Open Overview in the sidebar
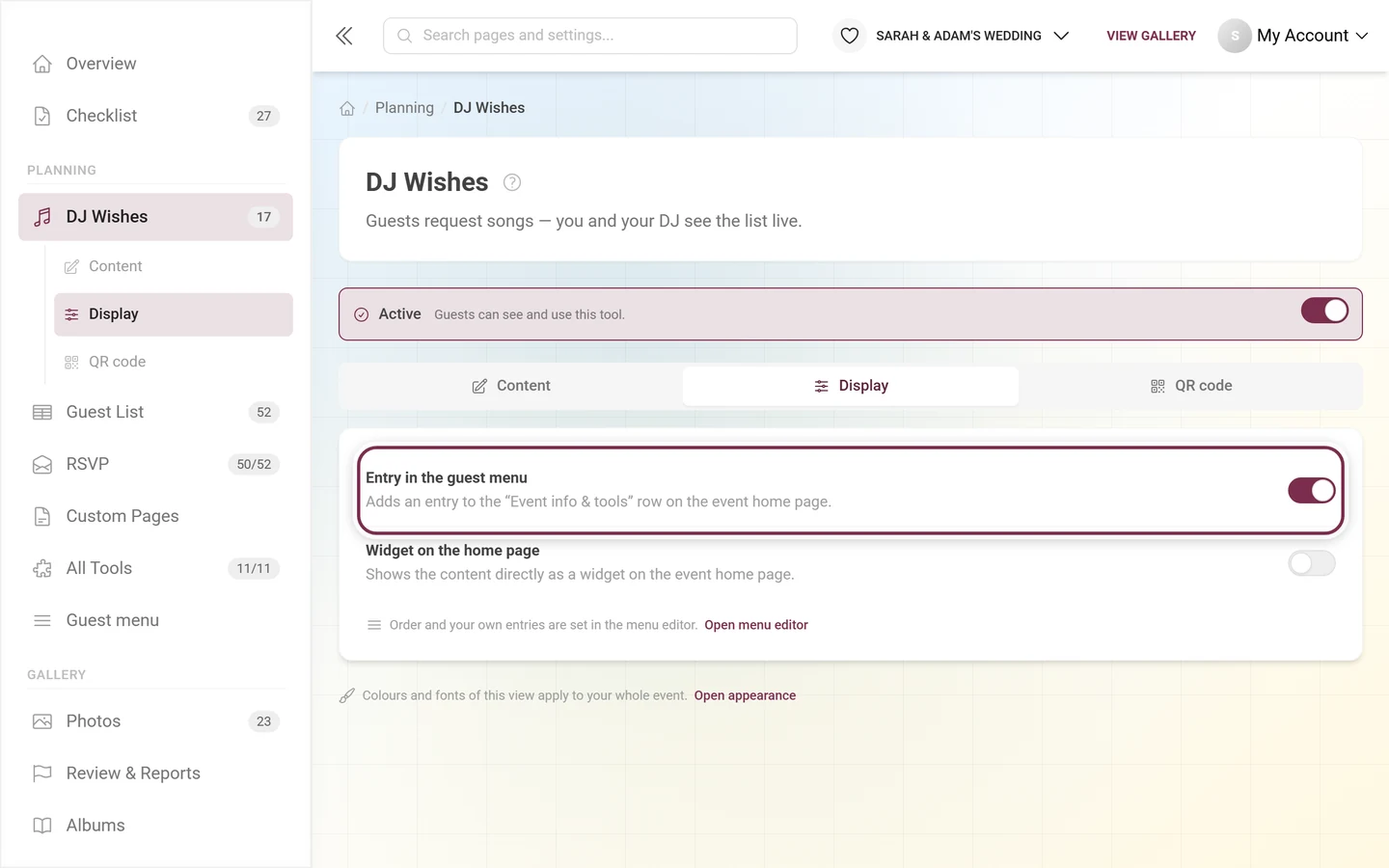The width and height of the screenshot is (1389, 868). (x=155, y=64)
